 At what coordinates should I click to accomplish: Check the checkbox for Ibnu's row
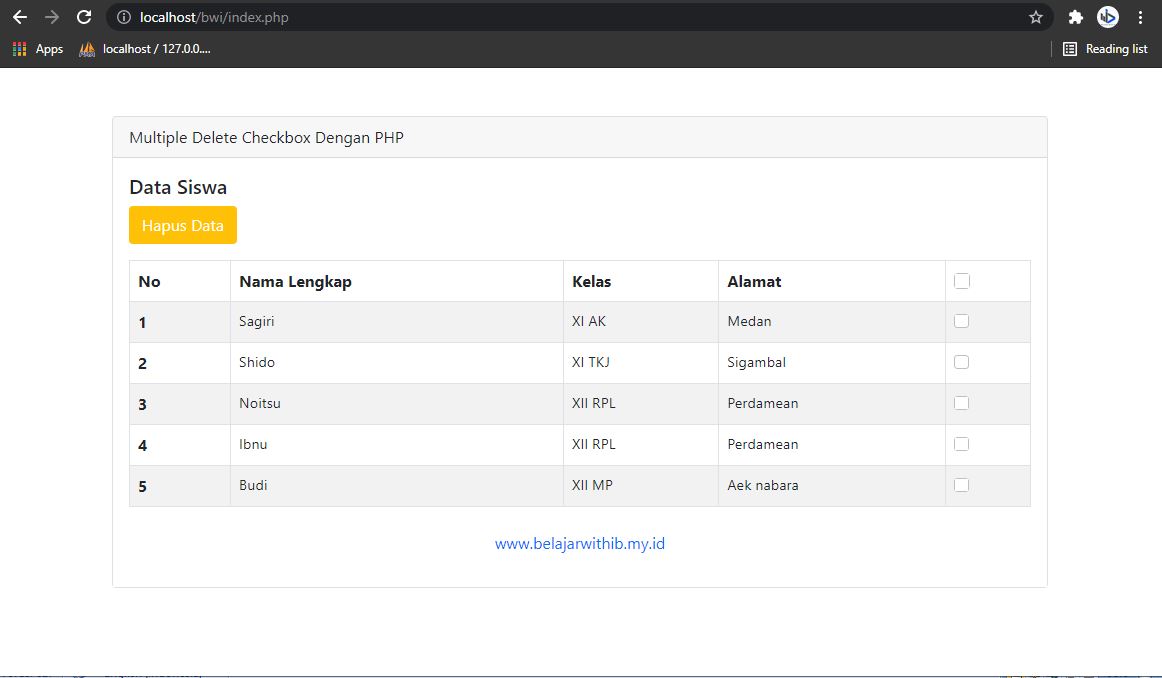(x=961, y=444)
